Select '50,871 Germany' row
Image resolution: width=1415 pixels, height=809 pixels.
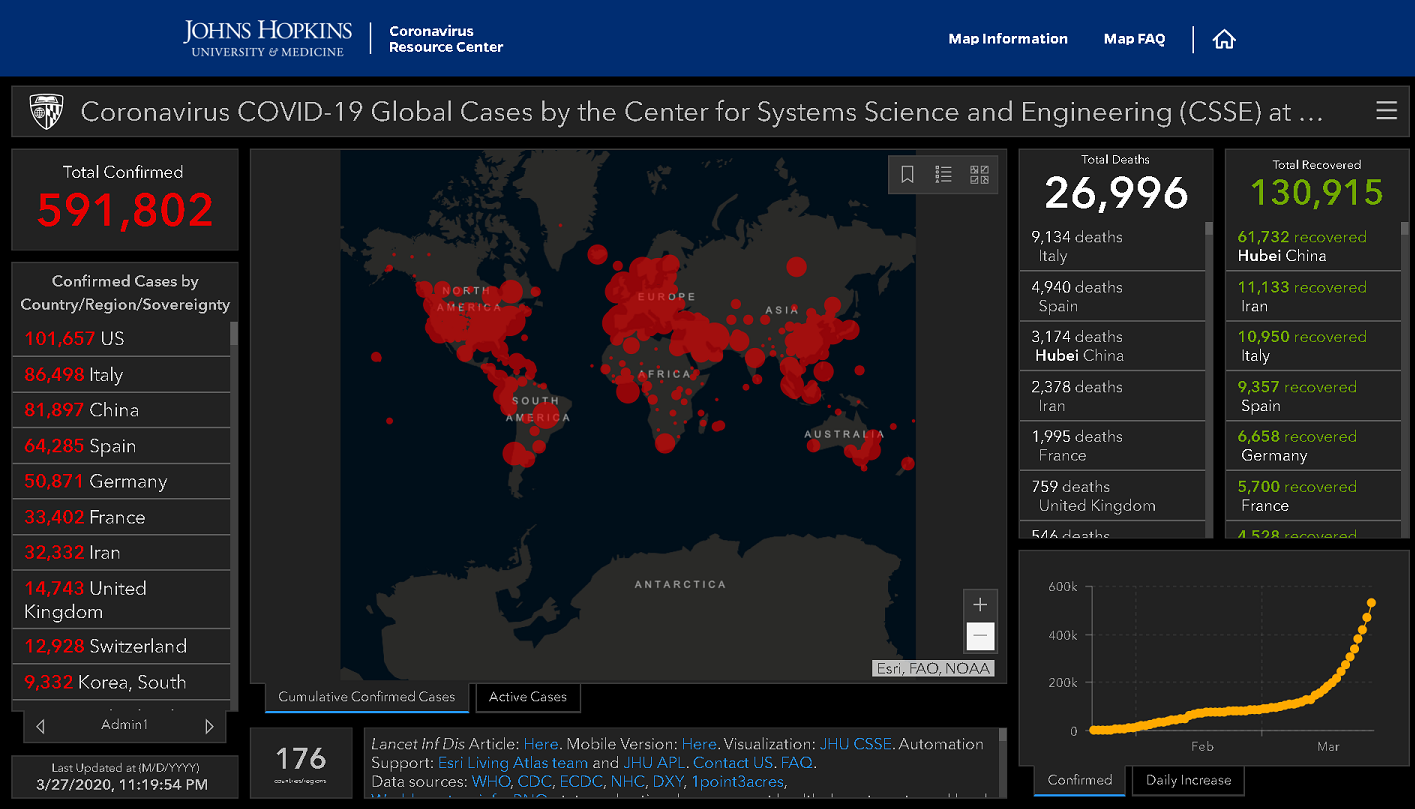pos(121,481)
